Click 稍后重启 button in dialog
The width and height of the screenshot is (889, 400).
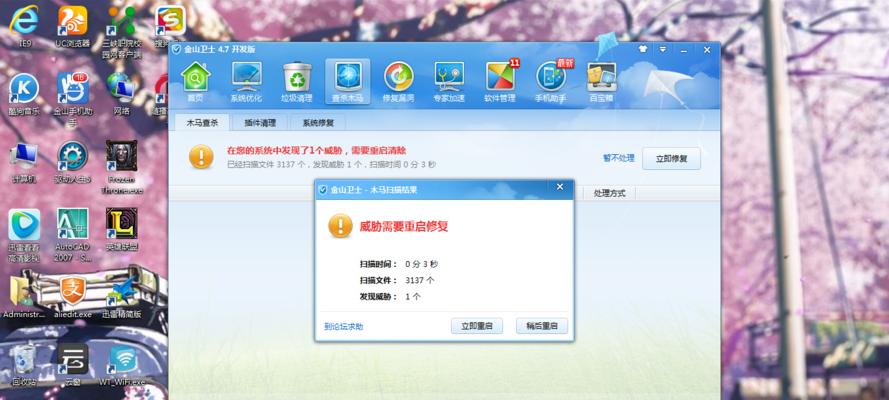(541, 326)
